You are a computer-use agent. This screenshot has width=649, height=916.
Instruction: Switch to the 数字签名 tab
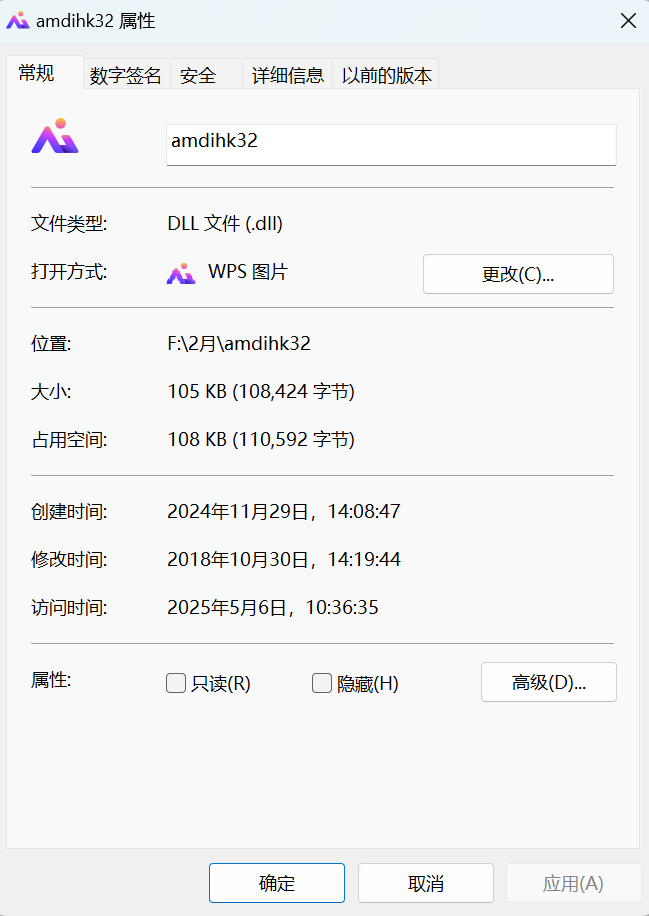point(126,75)
